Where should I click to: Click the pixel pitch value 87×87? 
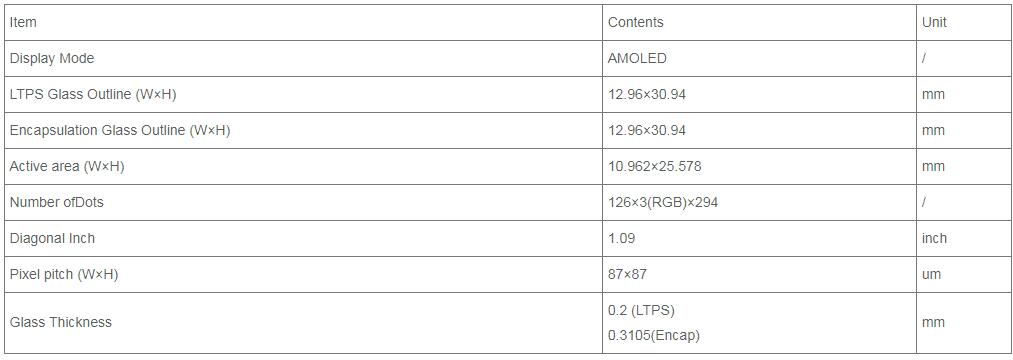(x=627, y=275)
